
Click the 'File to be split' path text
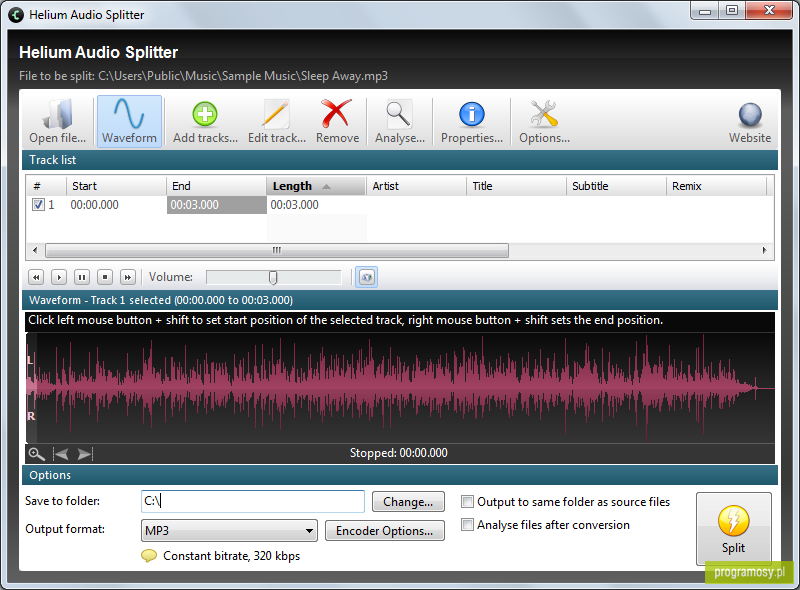click(x=204, y=76)
